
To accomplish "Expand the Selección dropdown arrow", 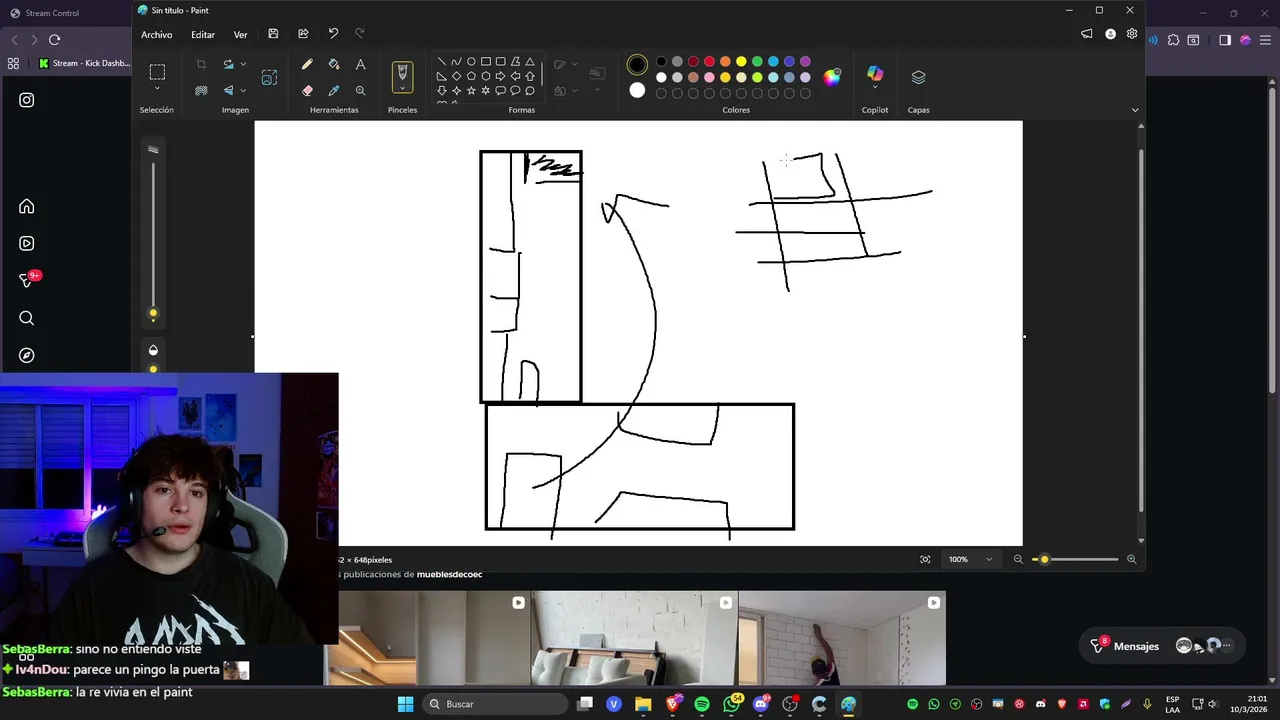I will [157, 89].
